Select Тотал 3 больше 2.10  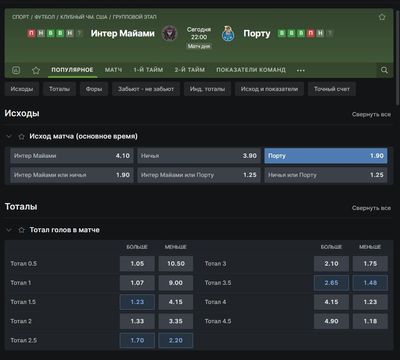tap(331, 264)
